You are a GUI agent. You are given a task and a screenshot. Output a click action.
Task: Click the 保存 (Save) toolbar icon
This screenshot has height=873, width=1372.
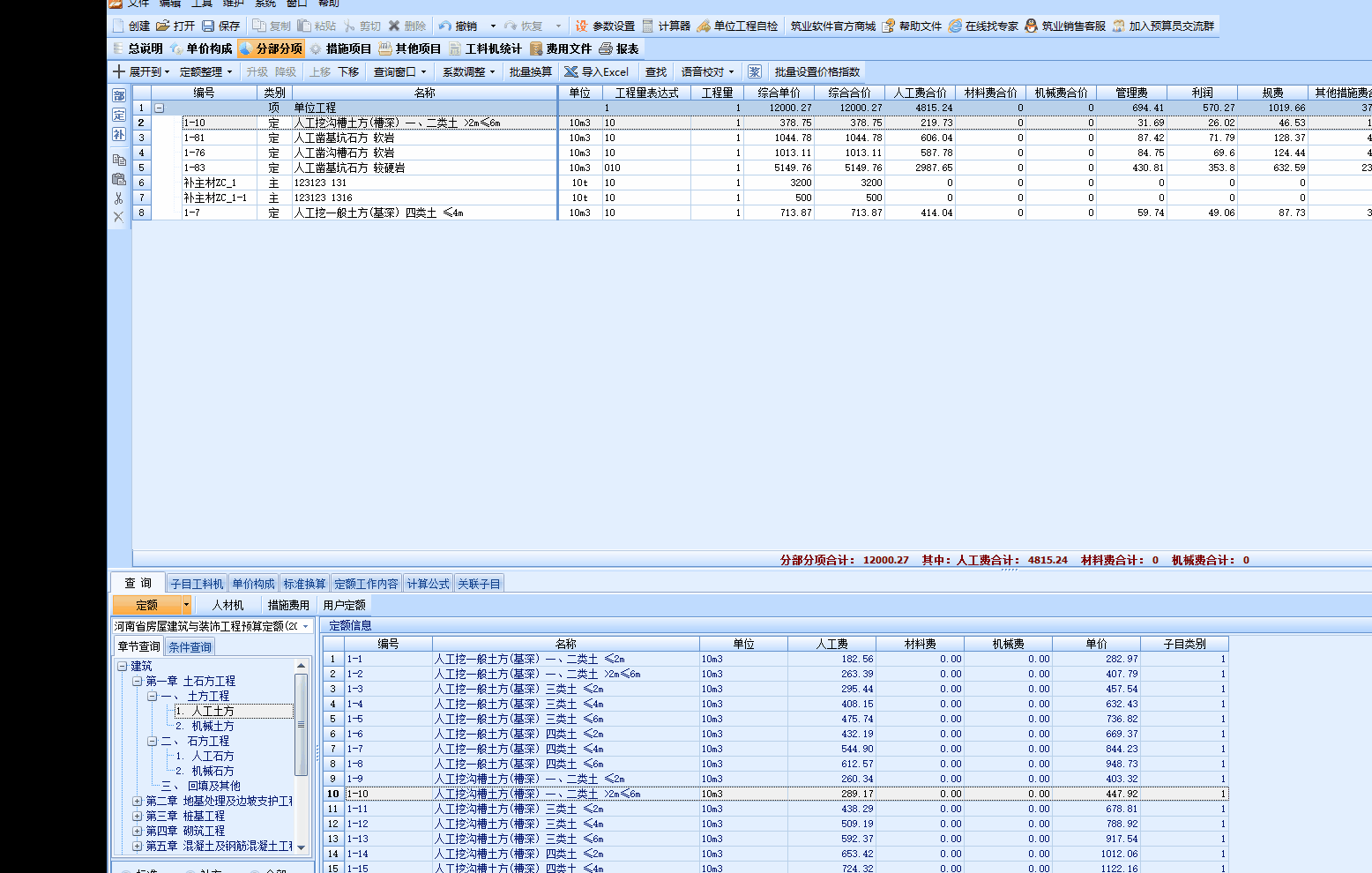click(209, 26)
